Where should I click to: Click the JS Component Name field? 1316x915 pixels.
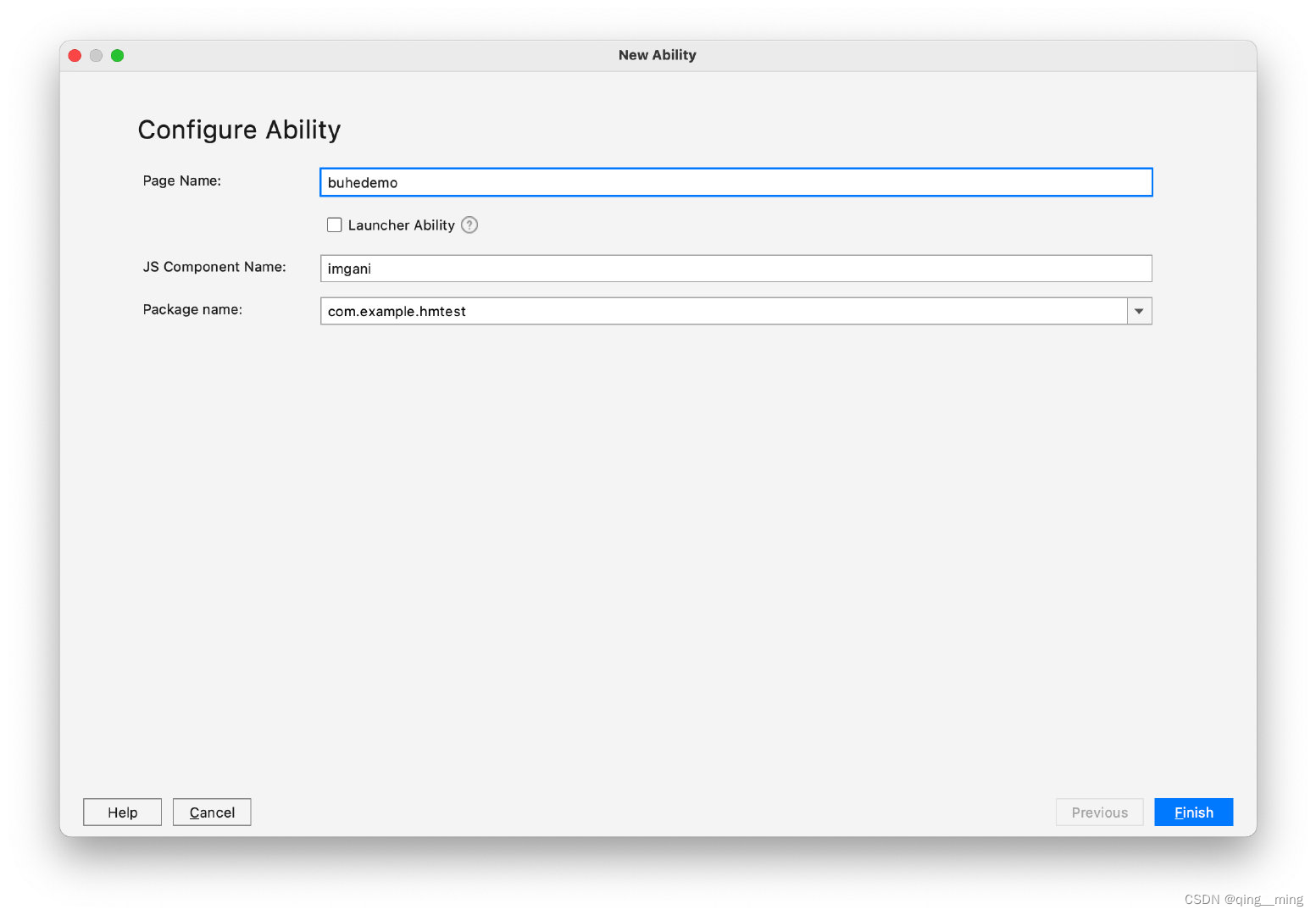(736, 269)
